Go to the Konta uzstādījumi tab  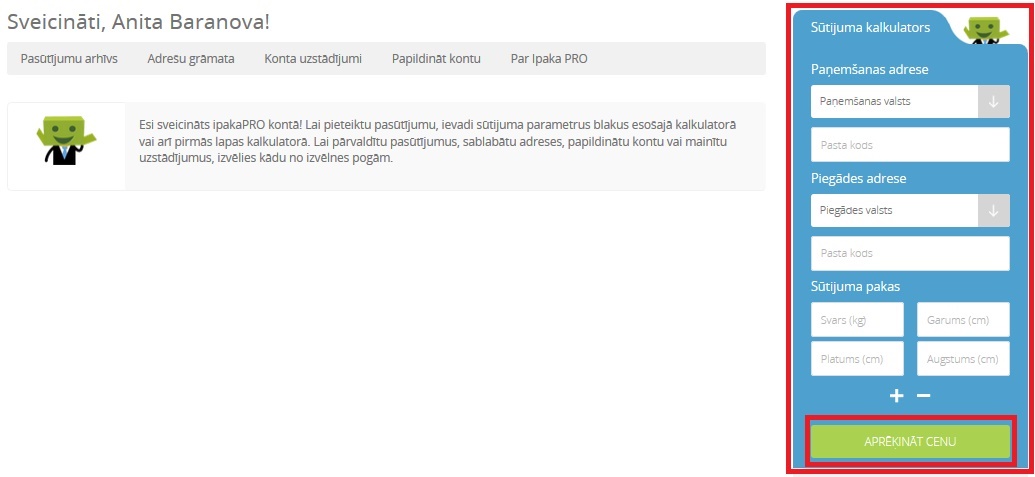pyautogui.click(x=313, y=59)
